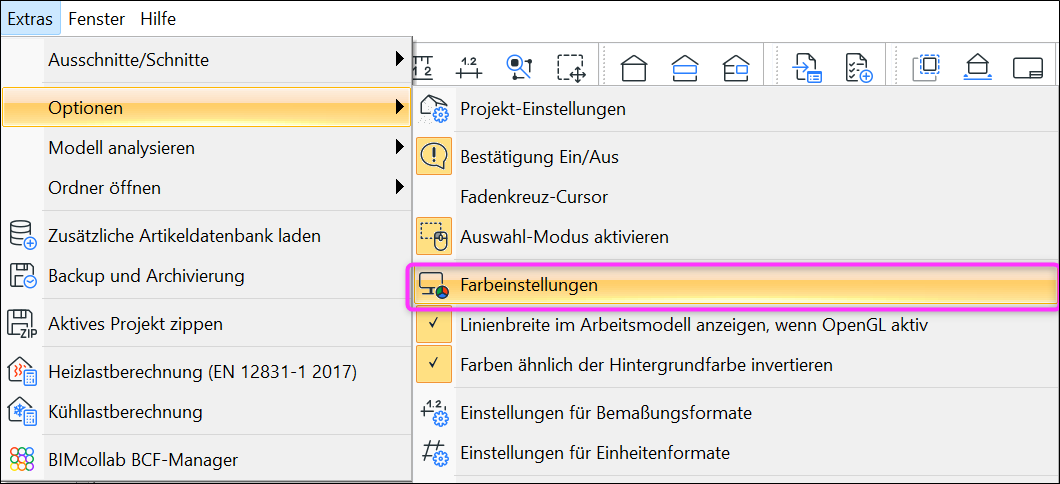The width and height of the screenshot is (1060, 484).
Task: Open the Fenster menu
Action: point(97,19)
